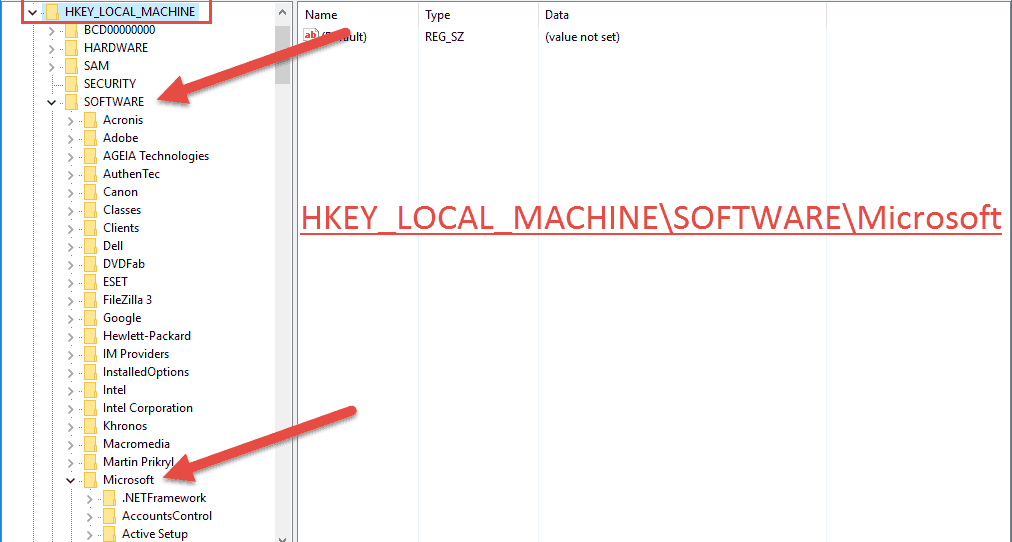Select the SOFTWARE key label

coord(114,102)
